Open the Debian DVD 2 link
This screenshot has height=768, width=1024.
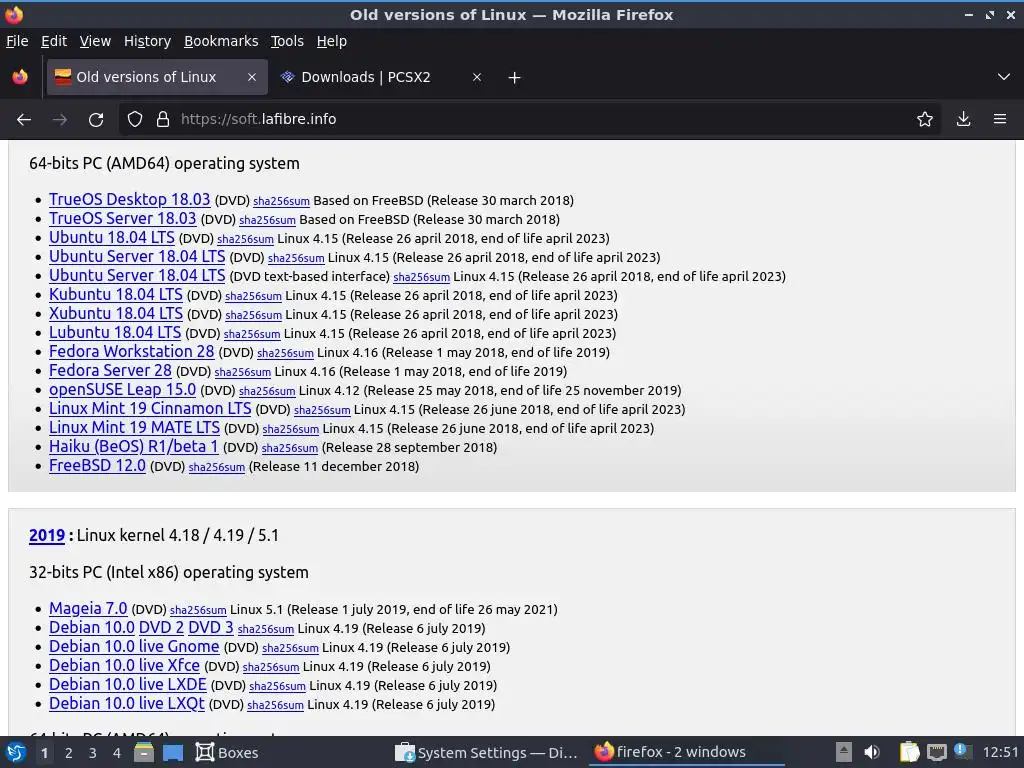coord(161,627)
